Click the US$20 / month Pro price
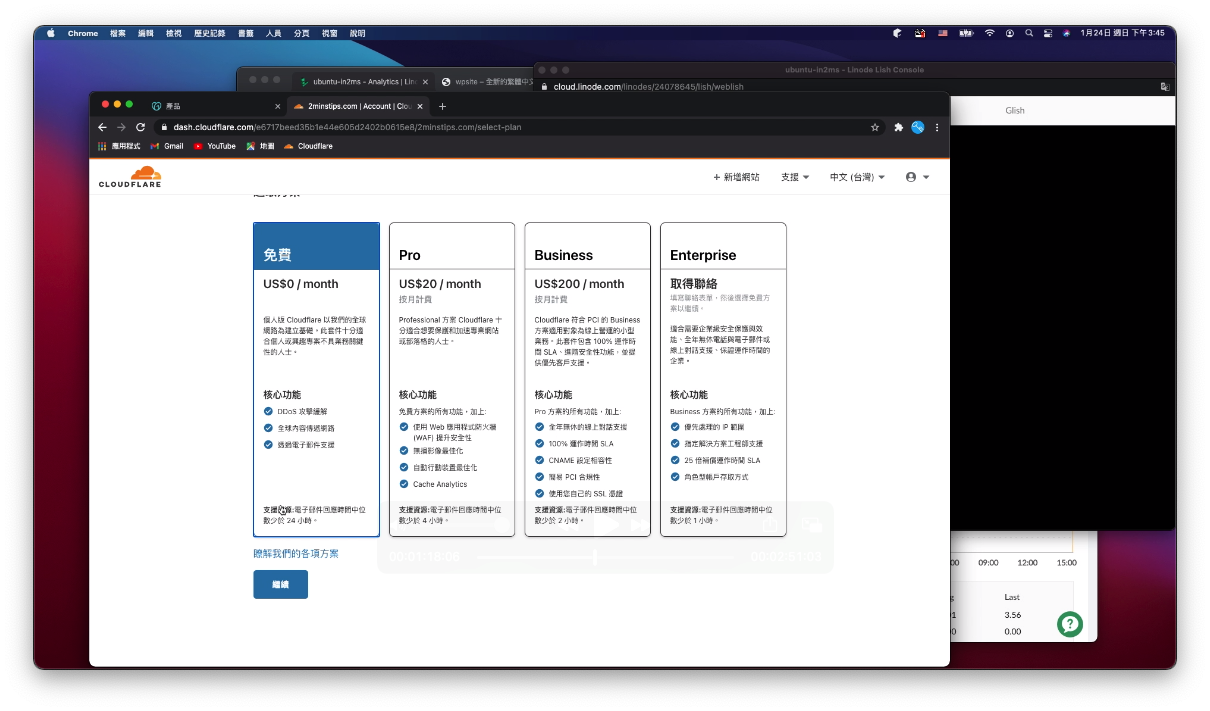1210x711 pixels. coord(440,284)
